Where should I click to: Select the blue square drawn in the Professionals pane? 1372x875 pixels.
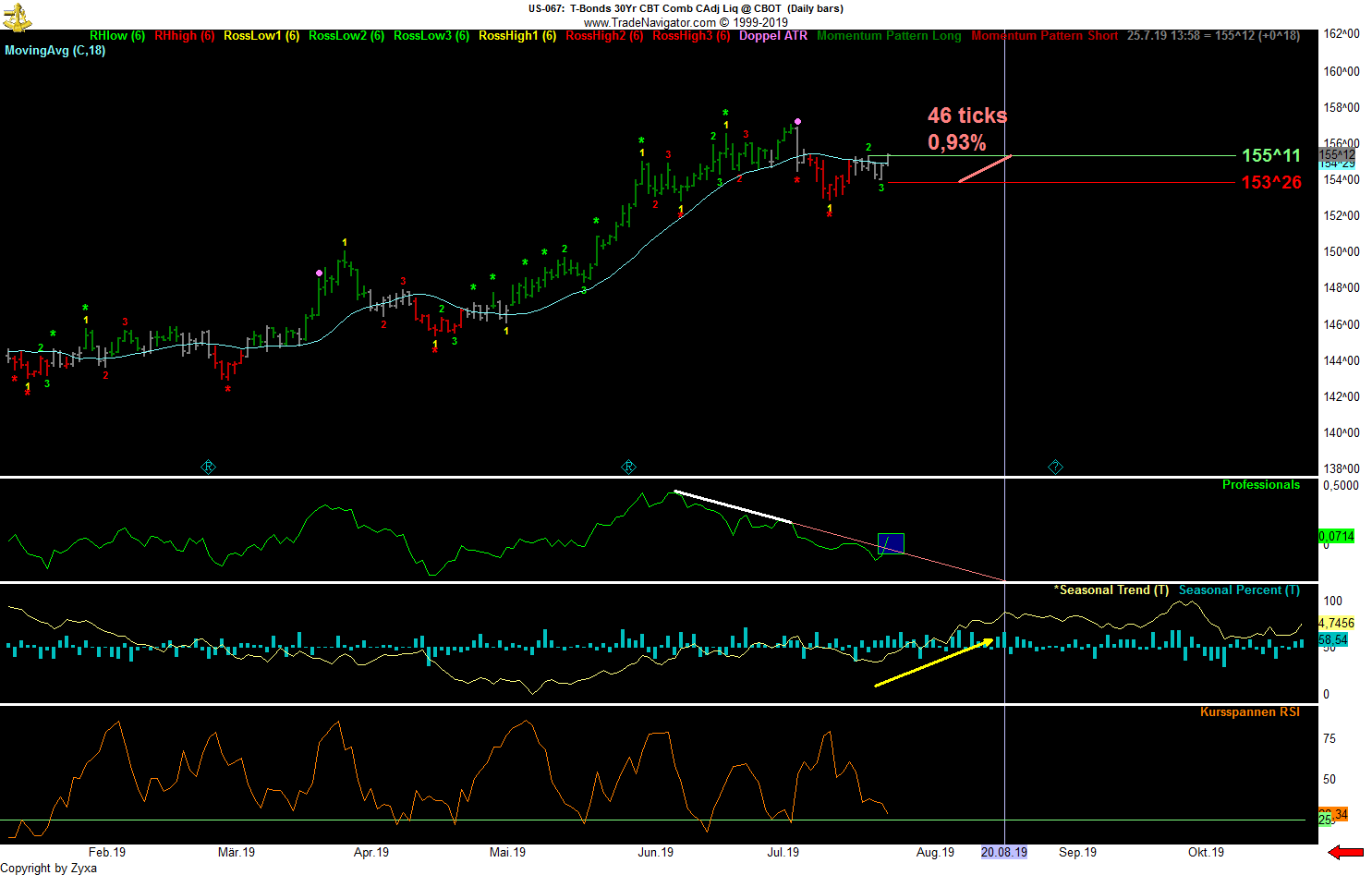891,544
